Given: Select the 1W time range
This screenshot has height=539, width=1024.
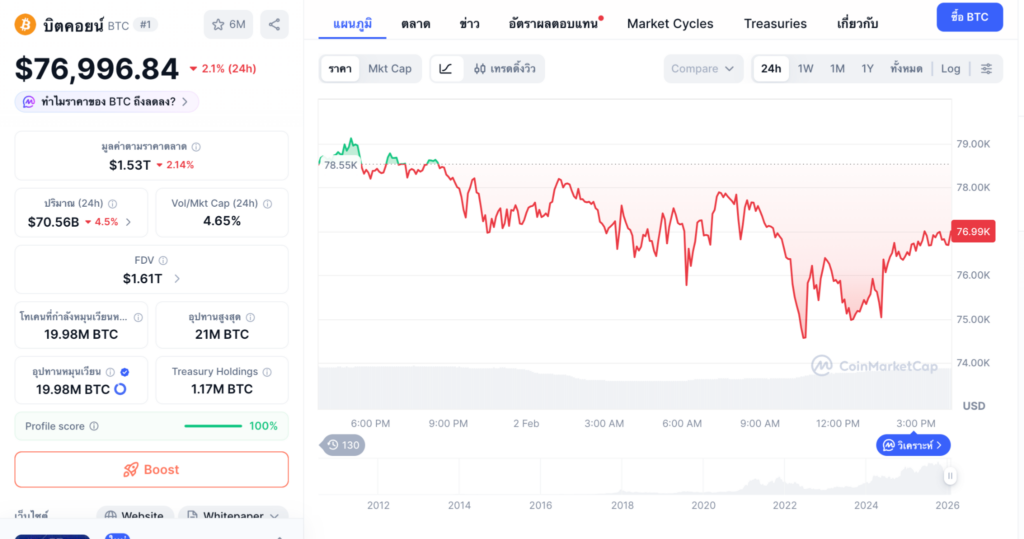Looking at the screenshot, I should [x=805, y=69].
